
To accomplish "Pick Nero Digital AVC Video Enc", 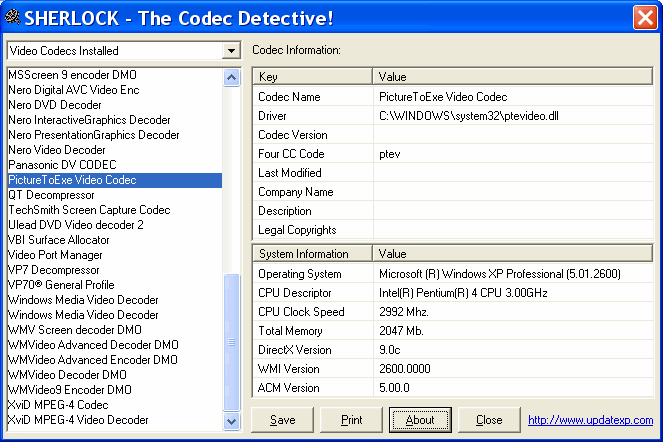I will (x=74, y=90).
